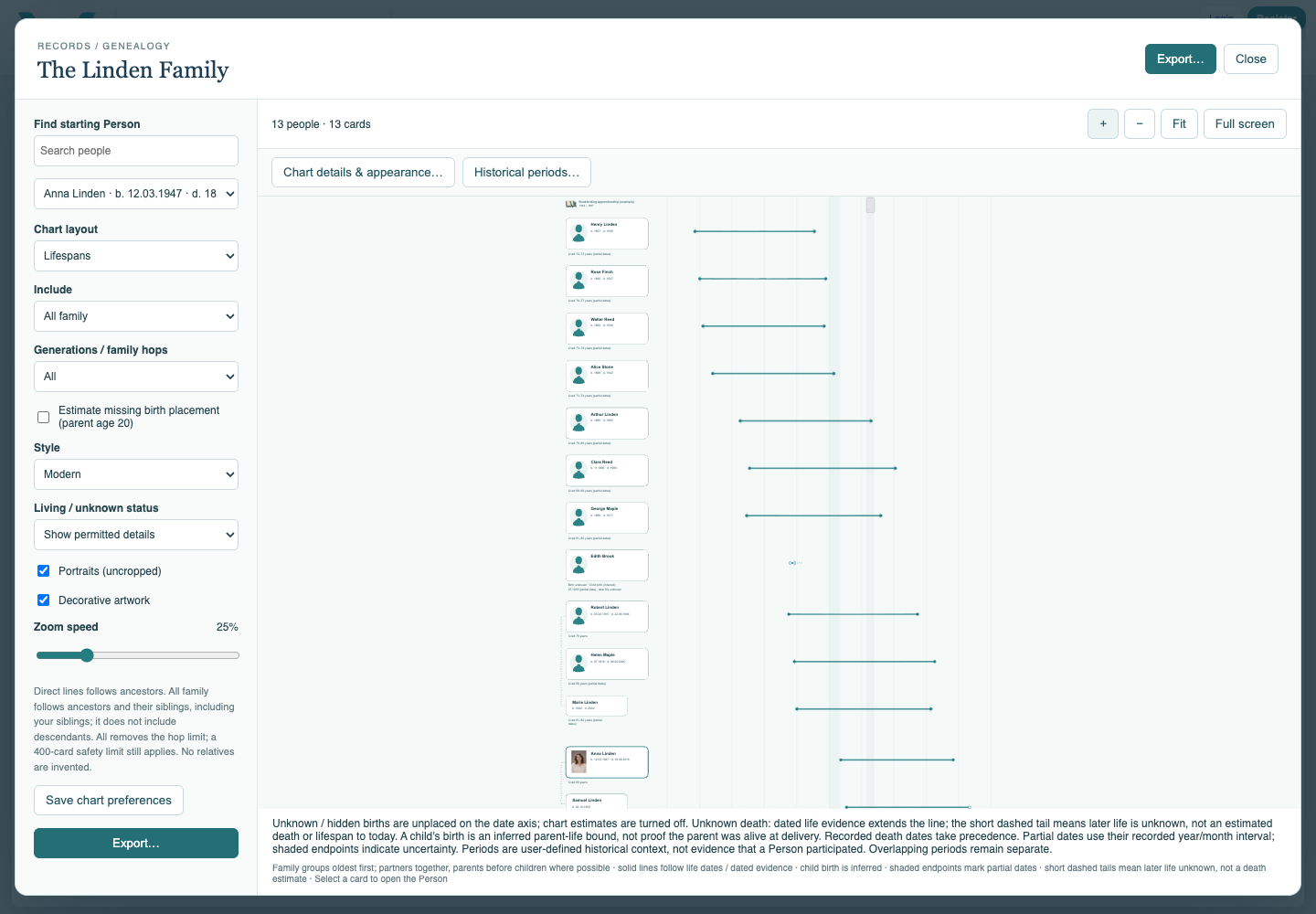Click Rose Finch's avatar icon
Viewport: 1316px width, 914px height.
(578, 282)
